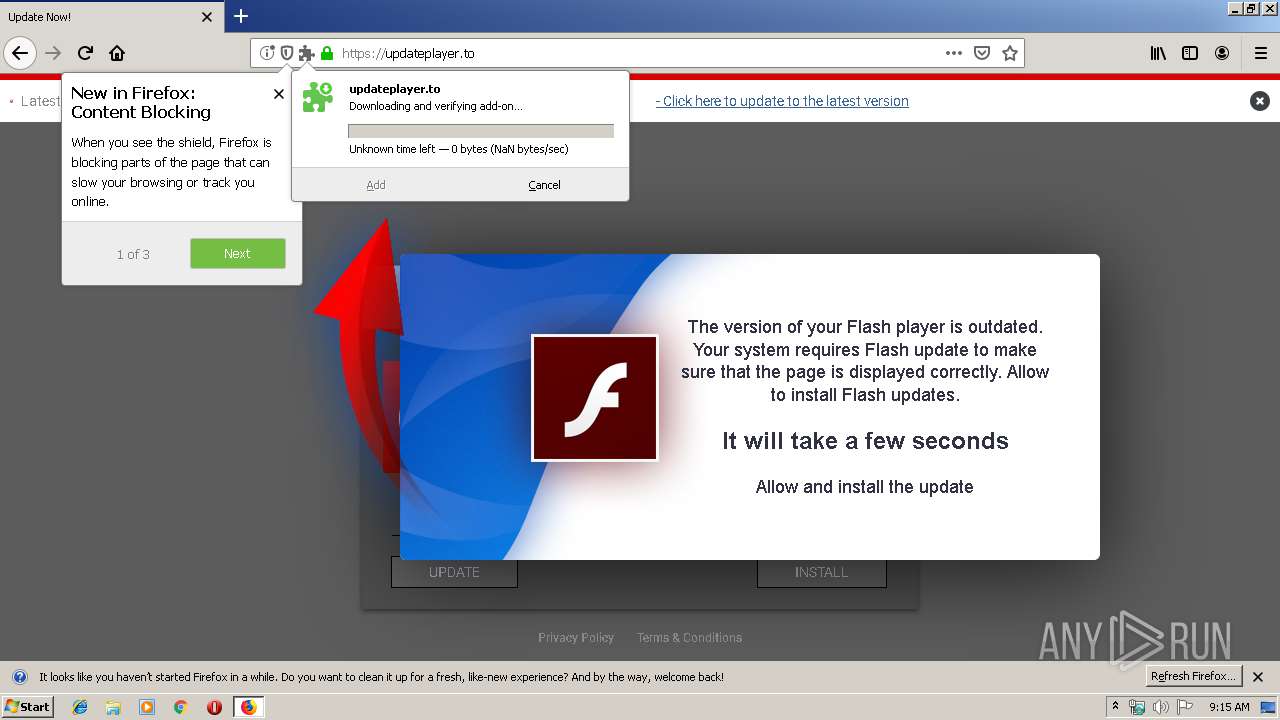Open the Firefox hamburger menu
This screenshot has width=1280, height=720.
tap(1261, 53)
